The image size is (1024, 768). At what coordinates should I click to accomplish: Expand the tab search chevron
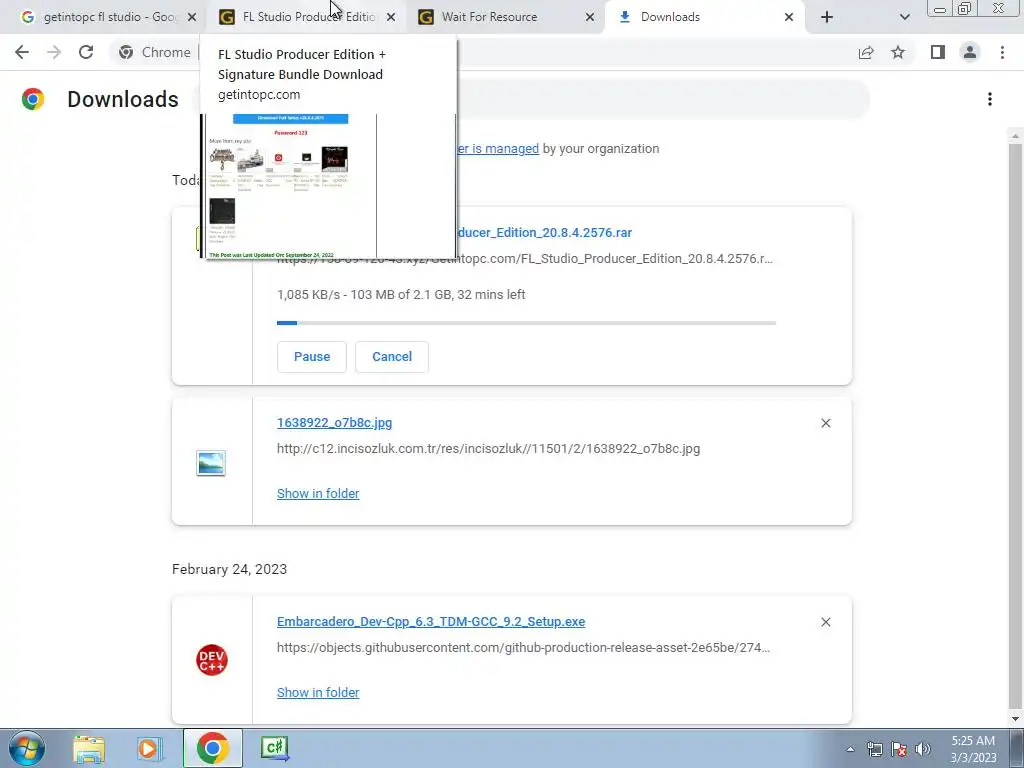point(904,17)
